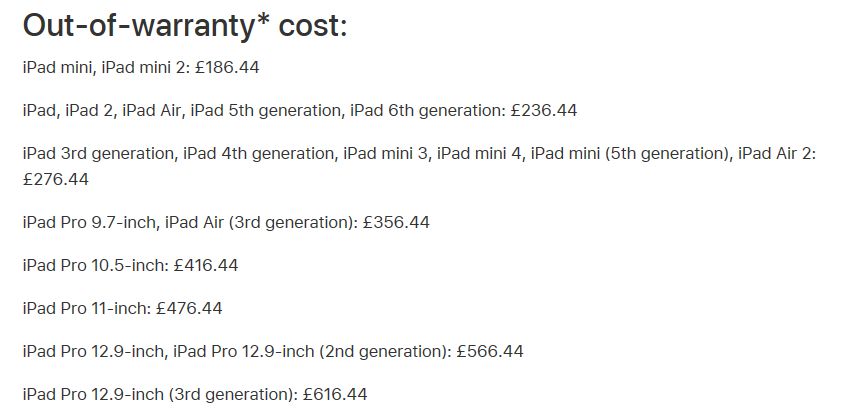The width and height of the screenshot is (858, 420).
Task: Click iPad Pro 12.9-inch (2nd generation) text
Action: pos(310,351)
